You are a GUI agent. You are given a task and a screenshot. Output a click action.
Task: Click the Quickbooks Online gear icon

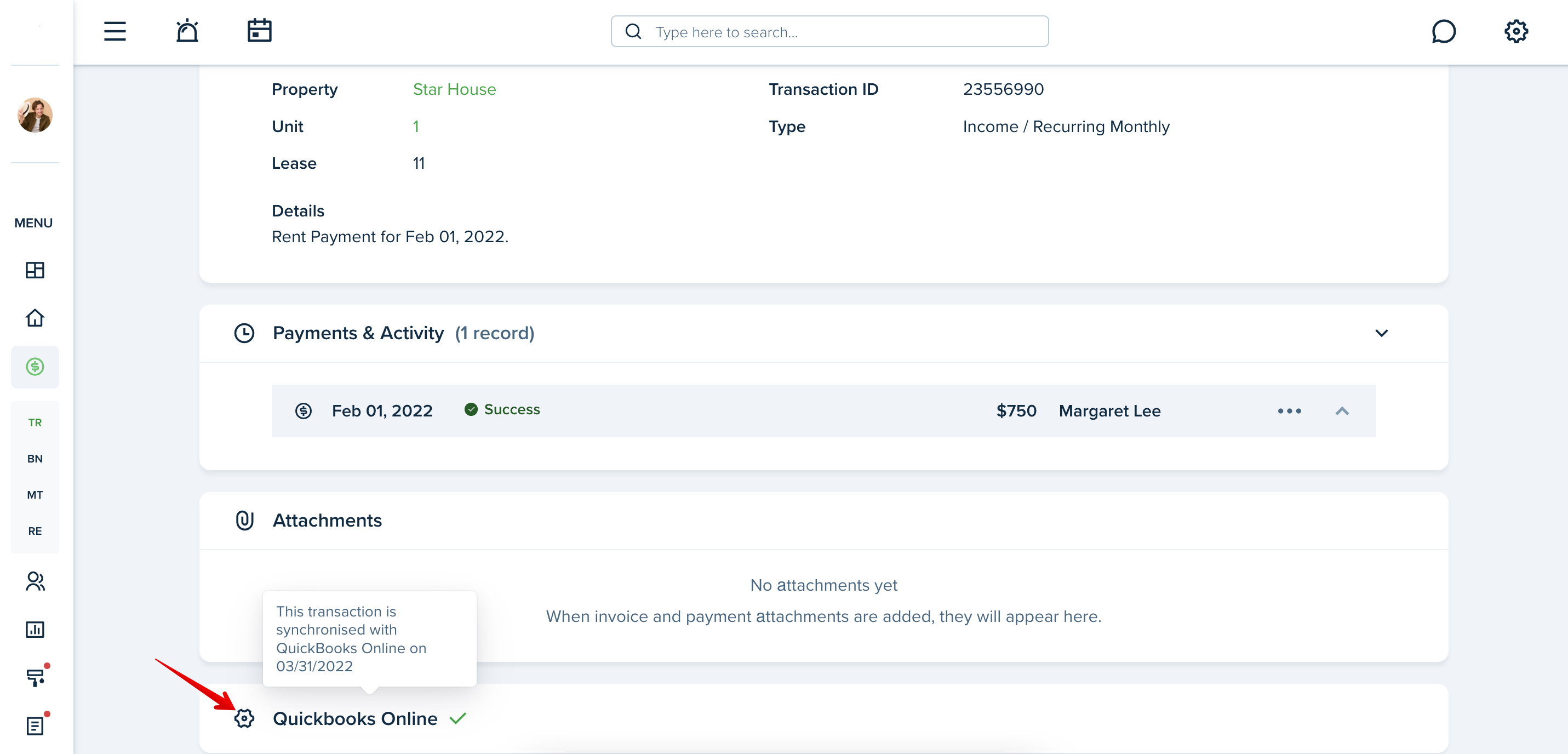[244, 719]
